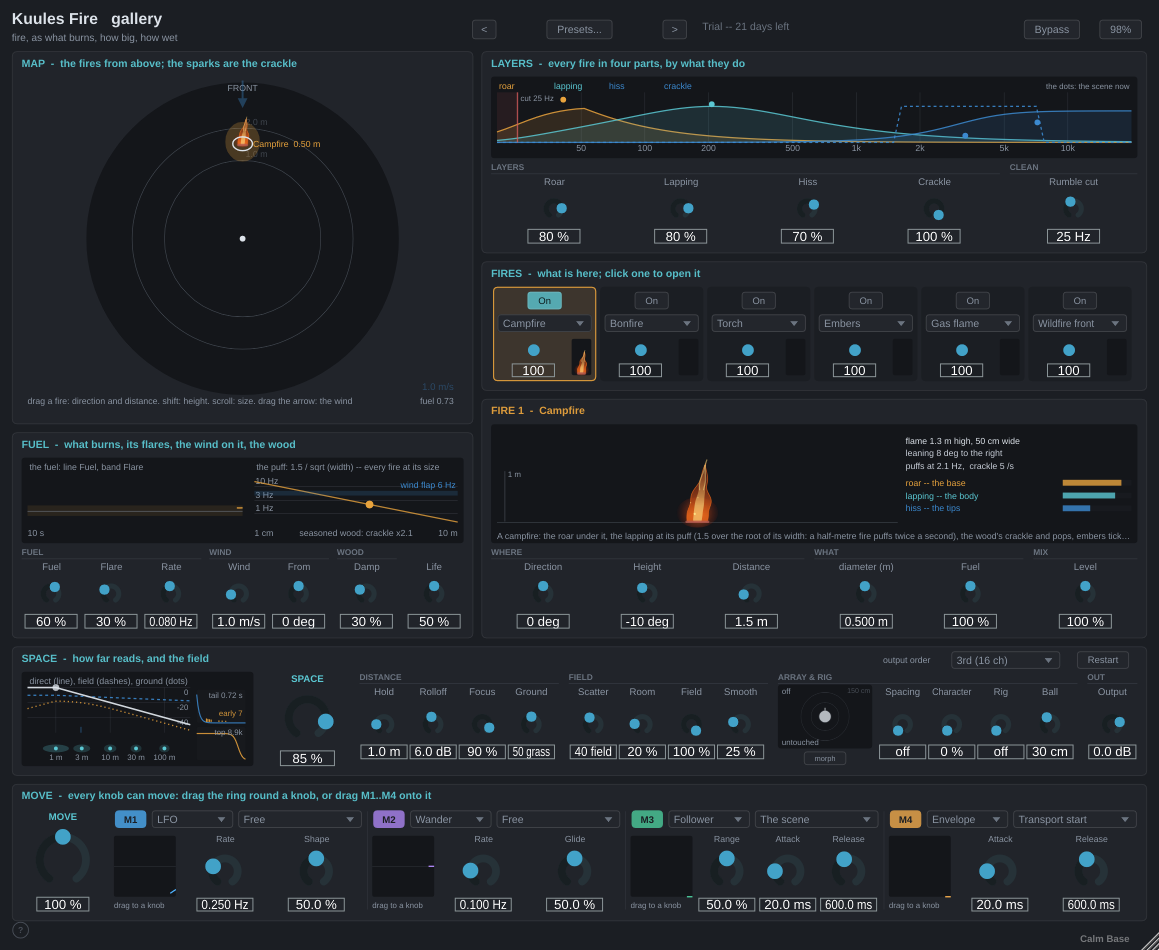Click the Restart button

(x=1103, y=660)
